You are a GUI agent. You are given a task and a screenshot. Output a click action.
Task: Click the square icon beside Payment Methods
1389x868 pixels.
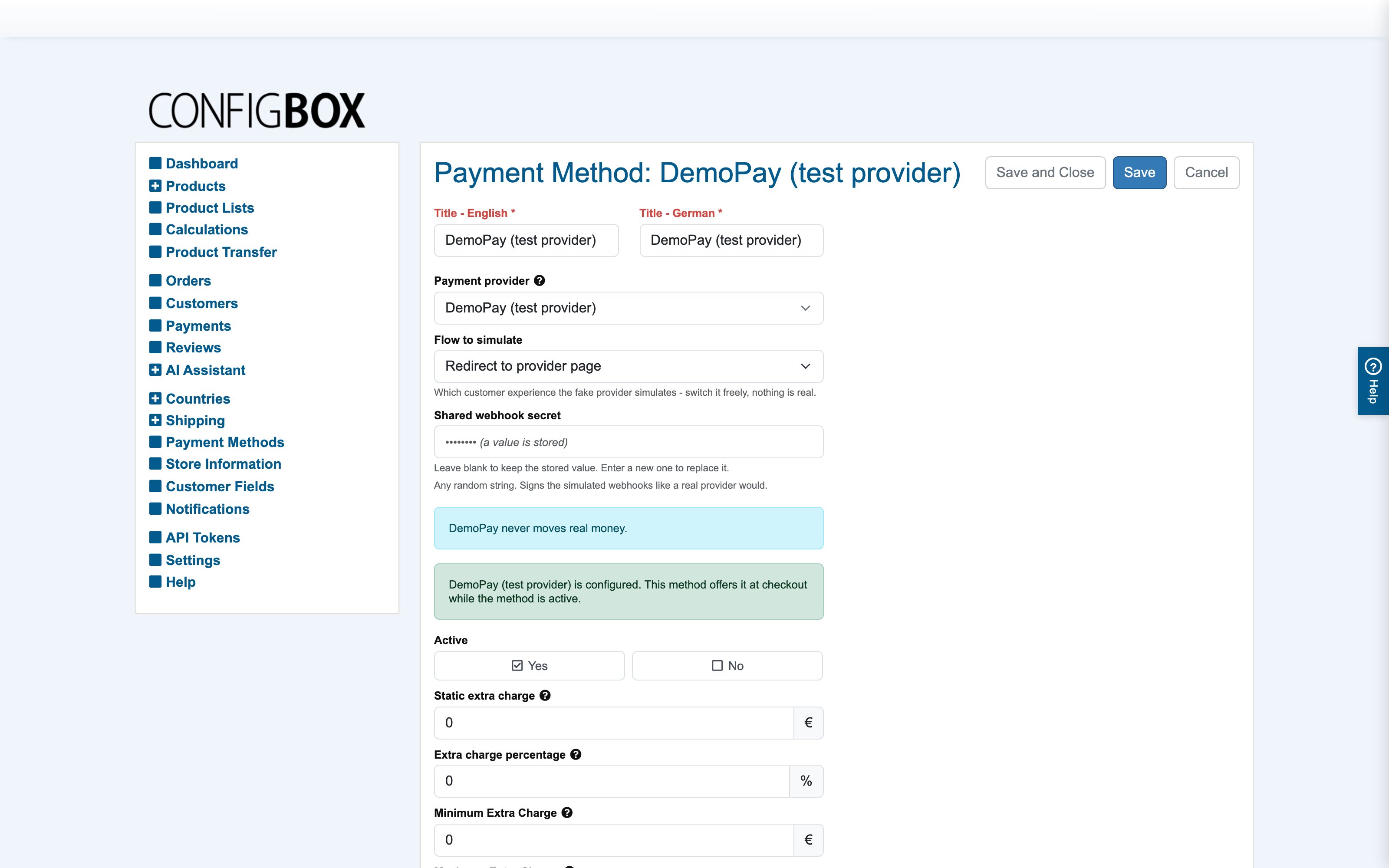coord(155,442)
